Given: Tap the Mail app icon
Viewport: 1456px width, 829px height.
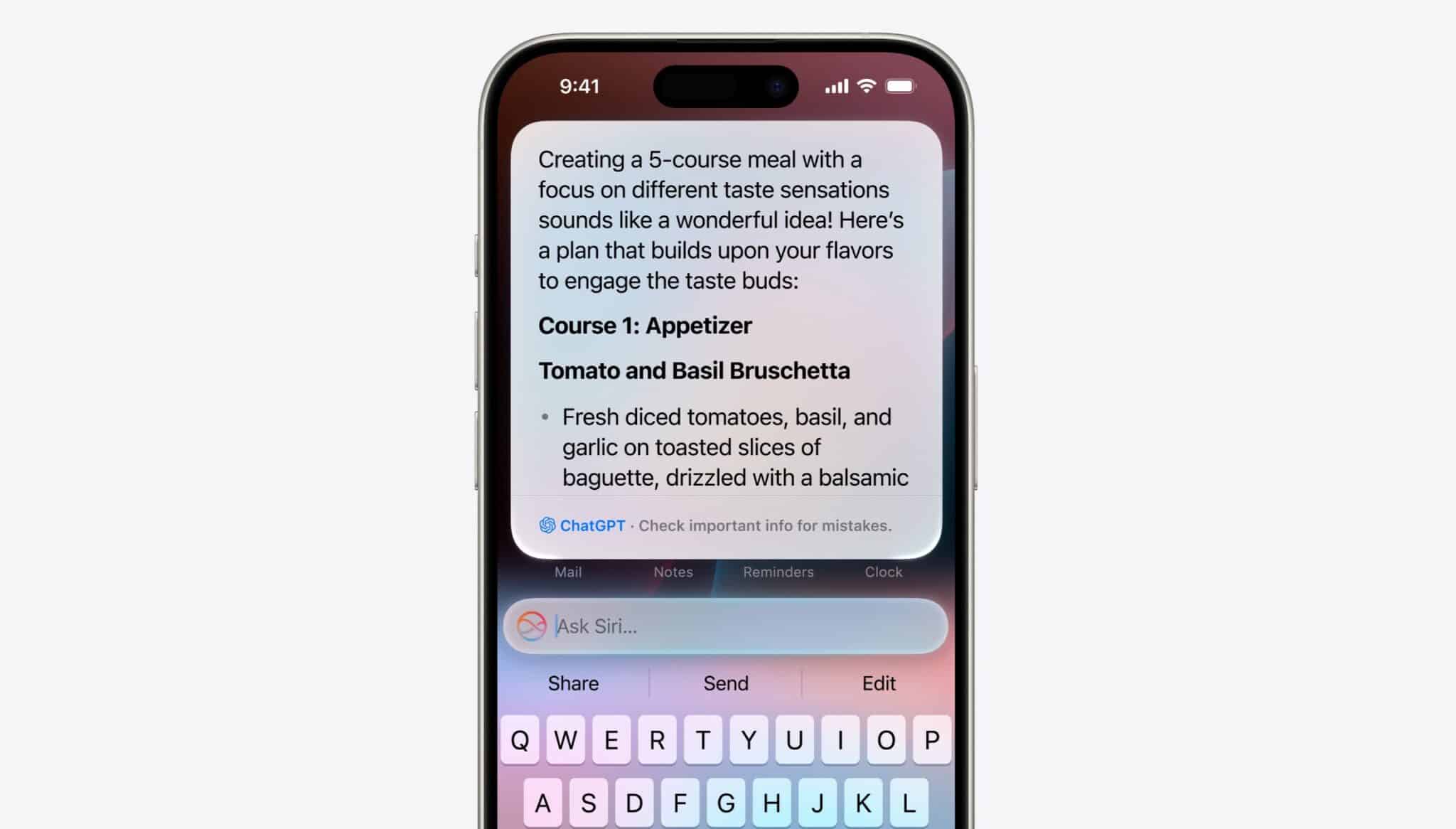Looking at the screenshot, I should [568, 571].
